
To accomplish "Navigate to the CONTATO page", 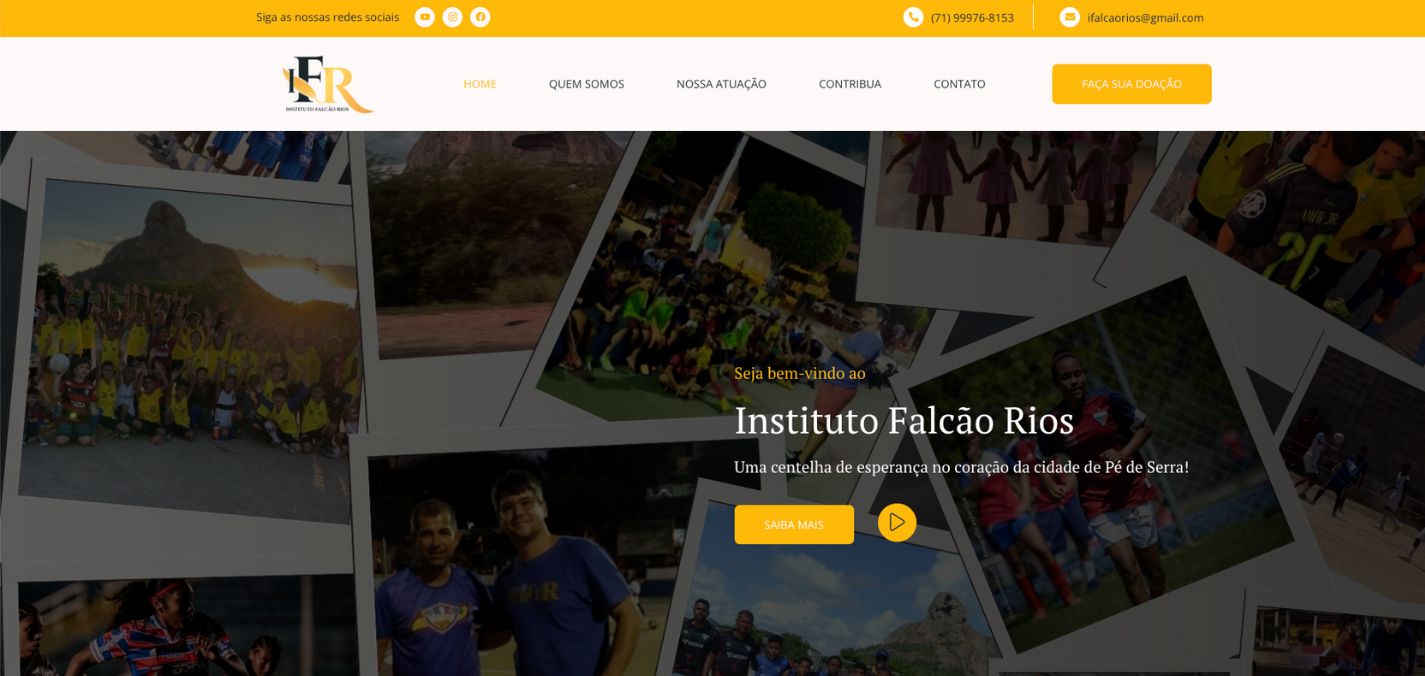I will tap(959, 84).
